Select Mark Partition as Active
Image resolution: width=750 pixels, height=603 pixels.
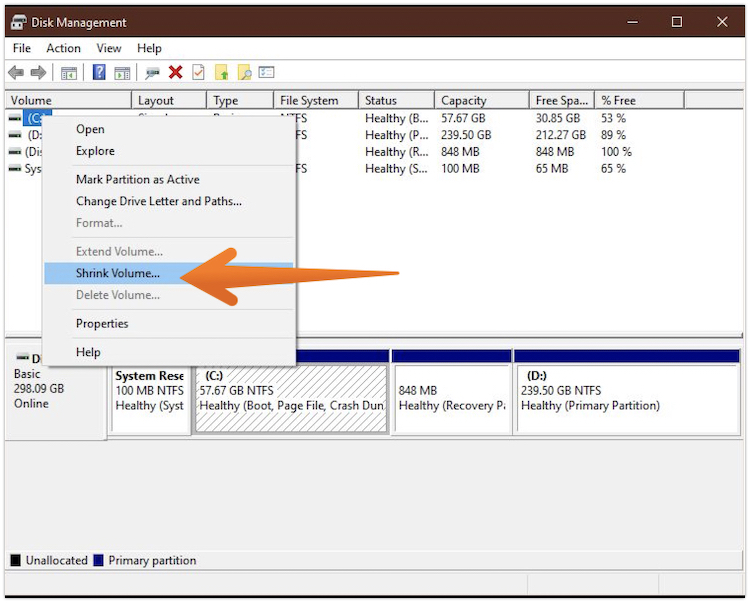[137, 179]
